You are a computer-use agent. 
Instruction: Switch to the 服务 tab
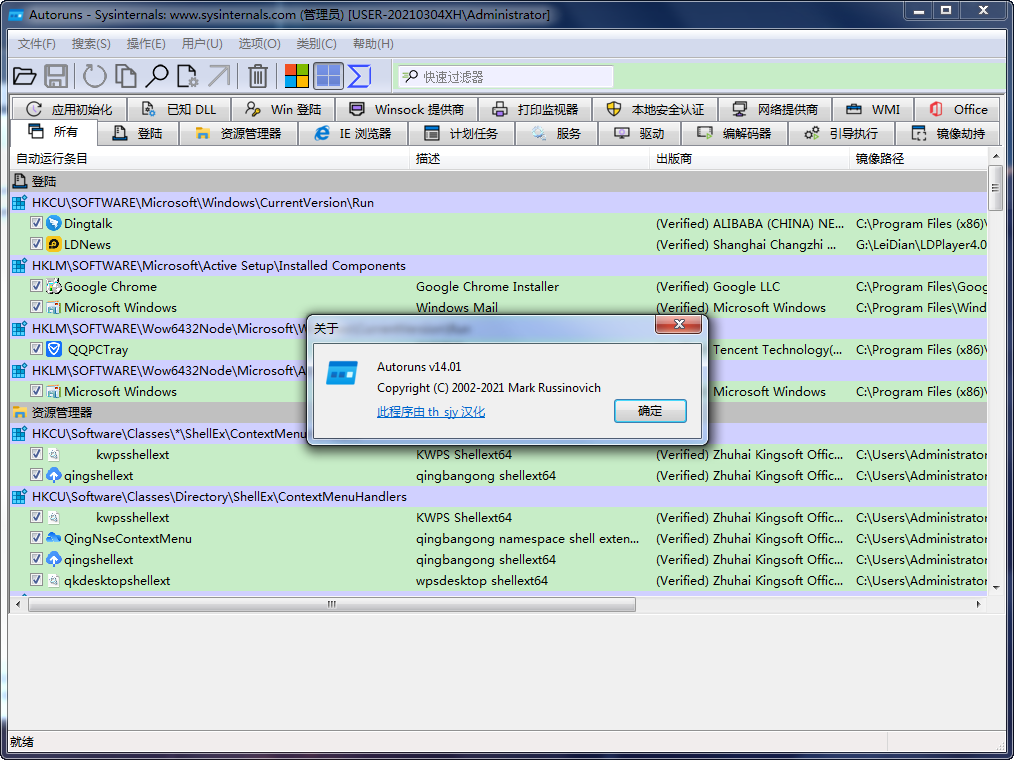pos(556,134)
